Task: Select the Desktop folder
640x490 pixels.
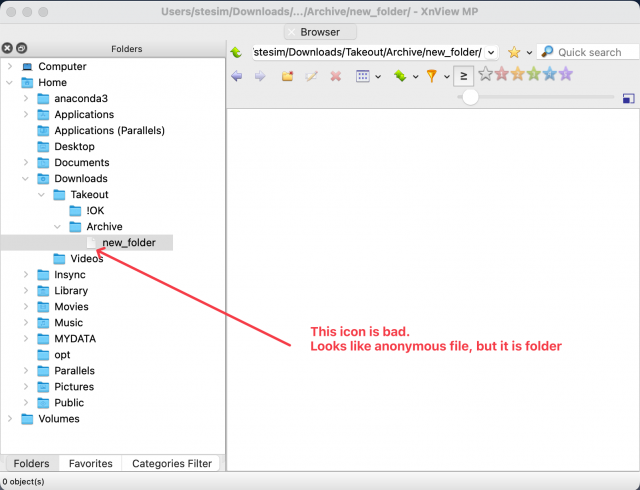Action: point(74,147)
